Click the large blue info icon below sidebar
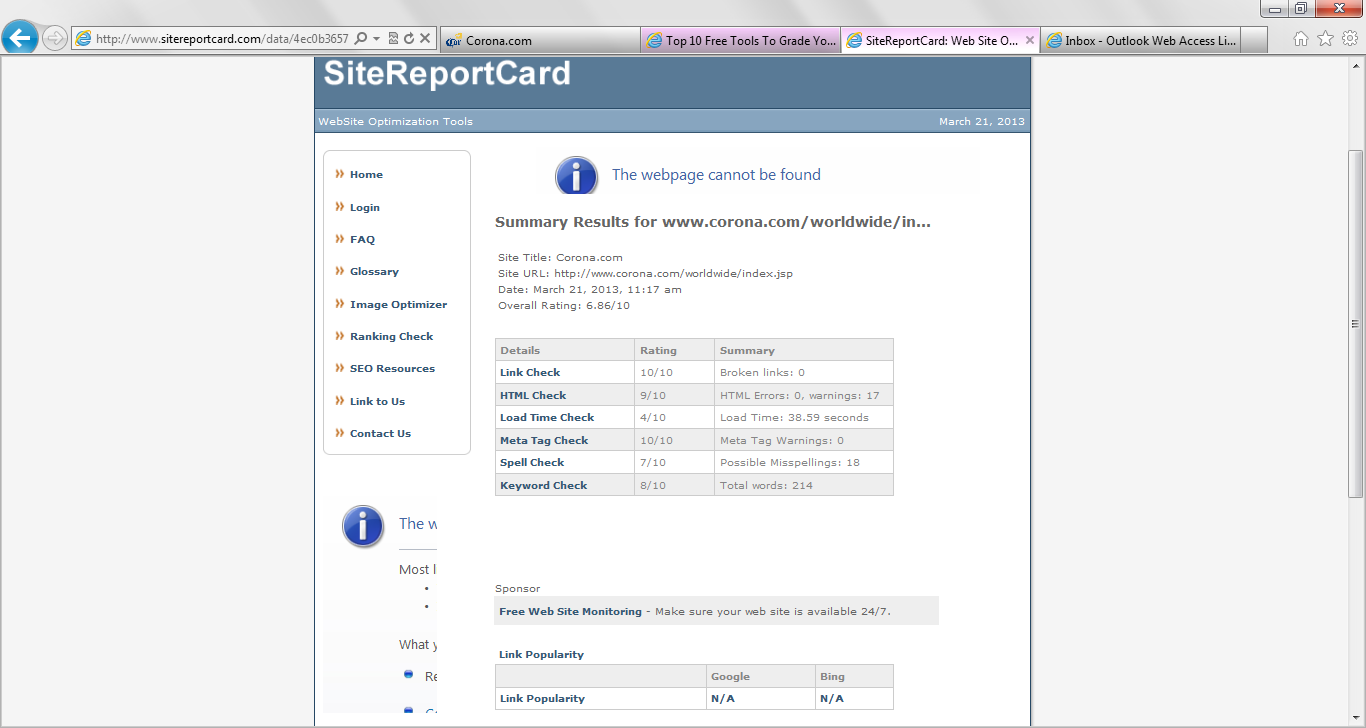1366x728 pixels. pyautogui.click(x=363, y=526)
